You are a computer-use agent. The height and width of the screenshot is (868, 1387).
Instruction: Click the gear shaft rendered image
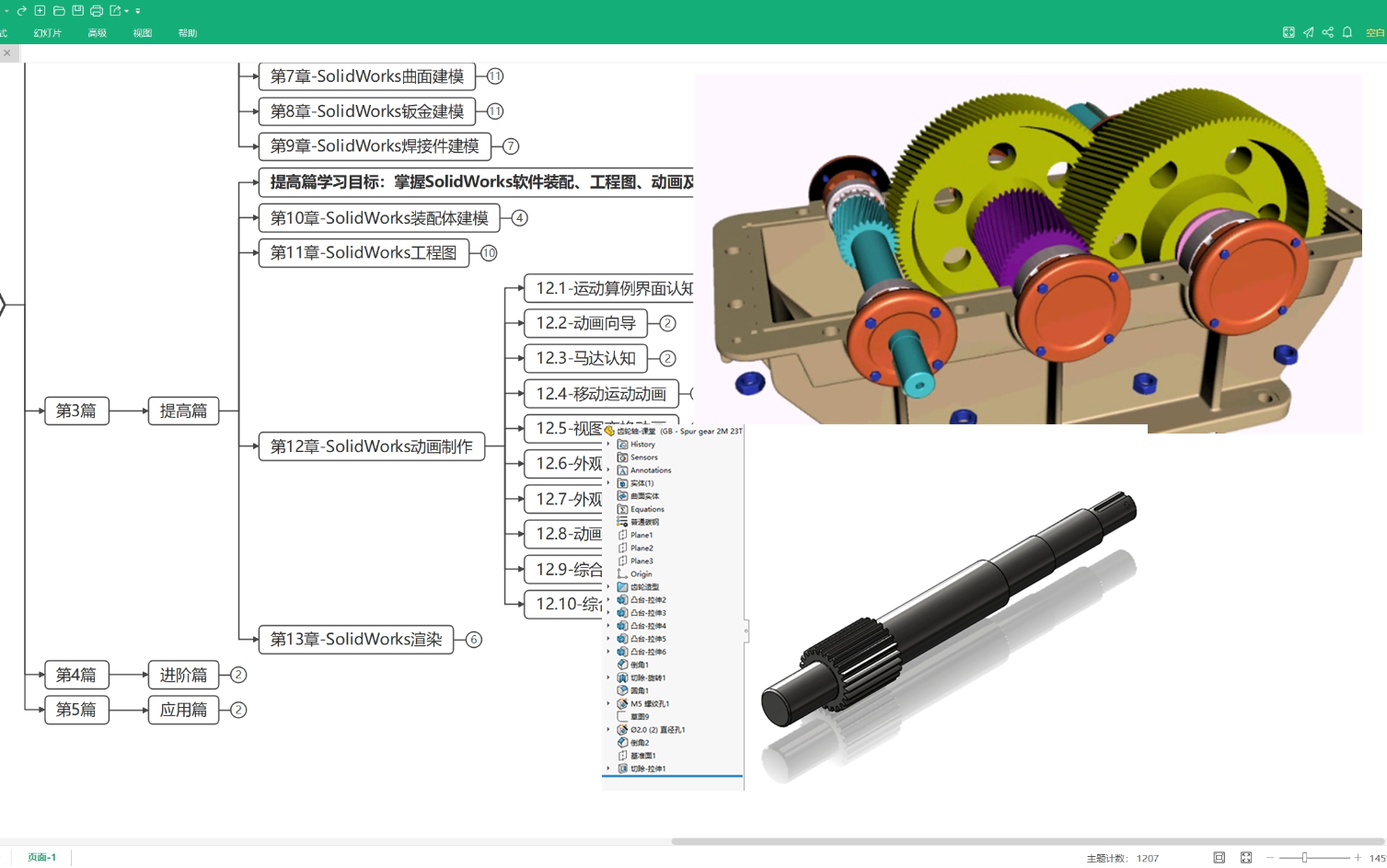948,635
